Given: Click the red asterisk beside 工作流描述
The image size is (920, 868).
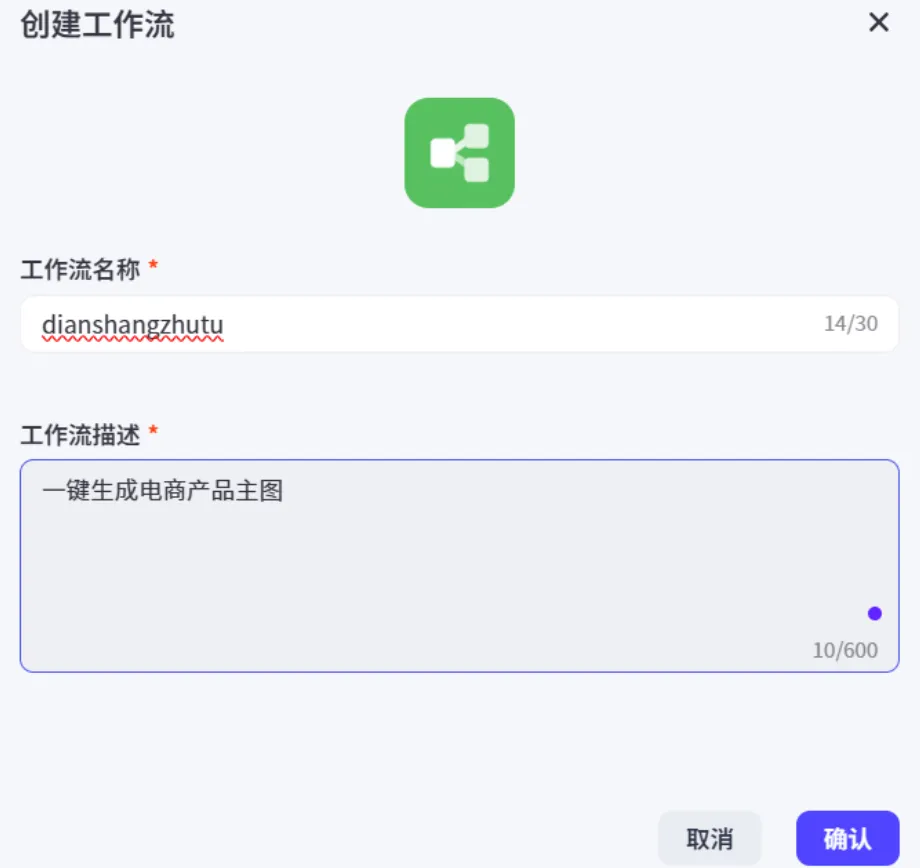Looking at the screenshot, I should (153, 430).
